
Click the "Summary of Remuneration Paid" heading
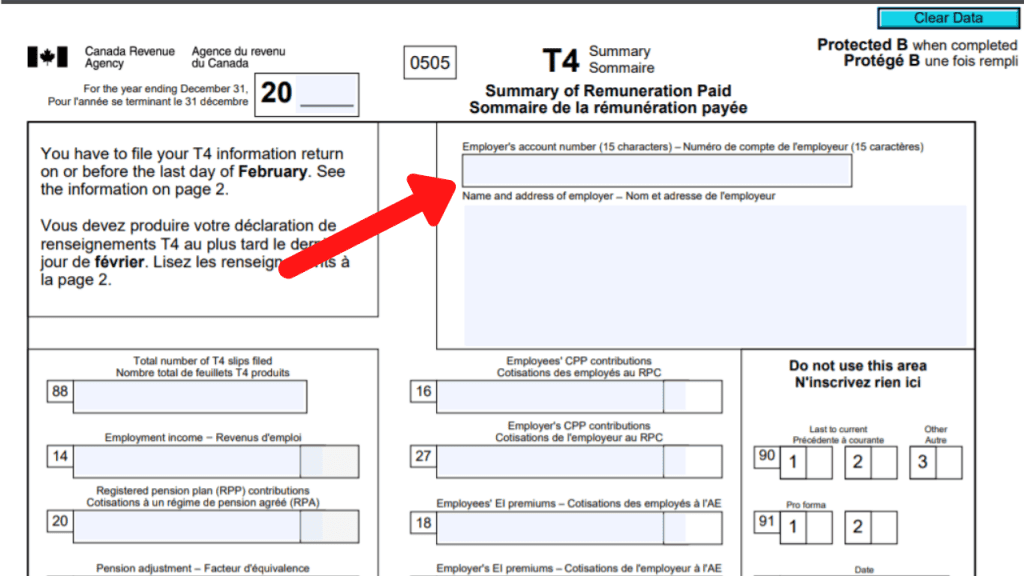click(608, 91)
